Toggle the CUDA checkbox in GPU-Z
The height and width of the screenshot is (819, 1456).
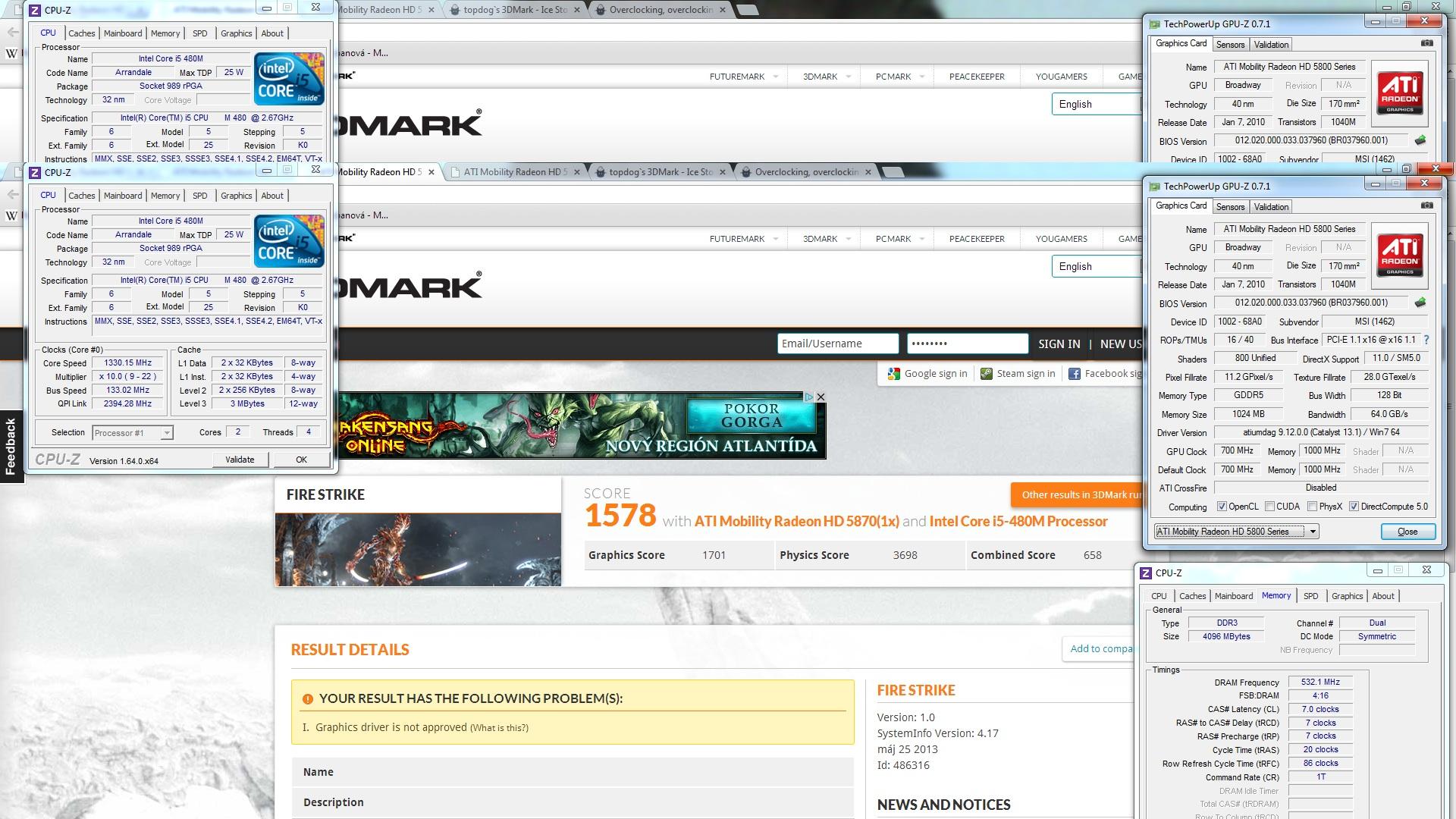[x=1269, y=507]
